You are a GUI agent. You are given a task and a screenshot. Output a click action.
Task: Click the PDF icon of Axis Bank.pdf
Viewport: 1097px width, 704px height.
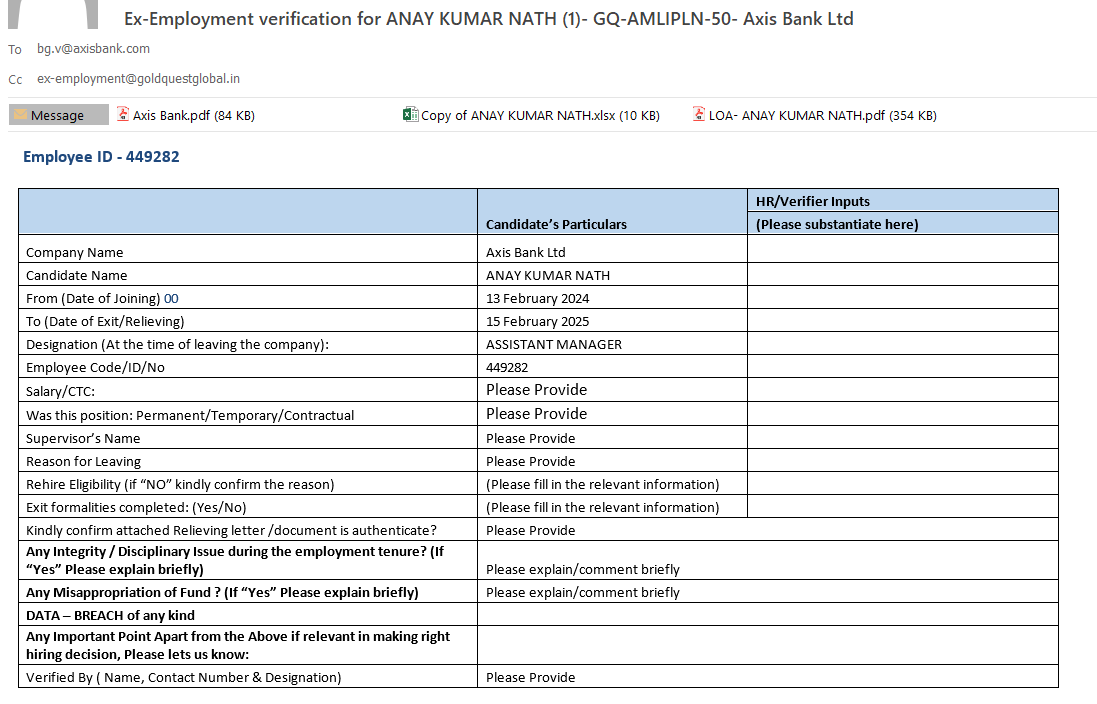[x=123, y=115]
